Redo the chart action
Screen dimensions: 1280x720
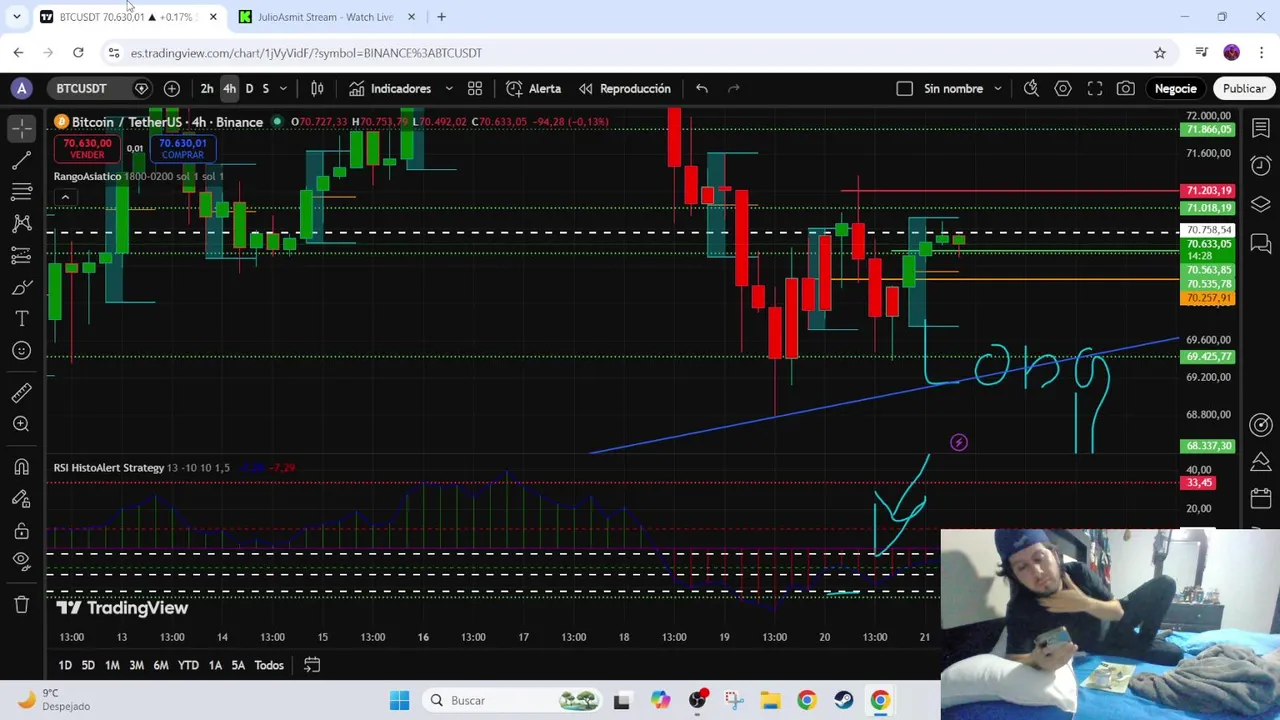tap(734, 89)
